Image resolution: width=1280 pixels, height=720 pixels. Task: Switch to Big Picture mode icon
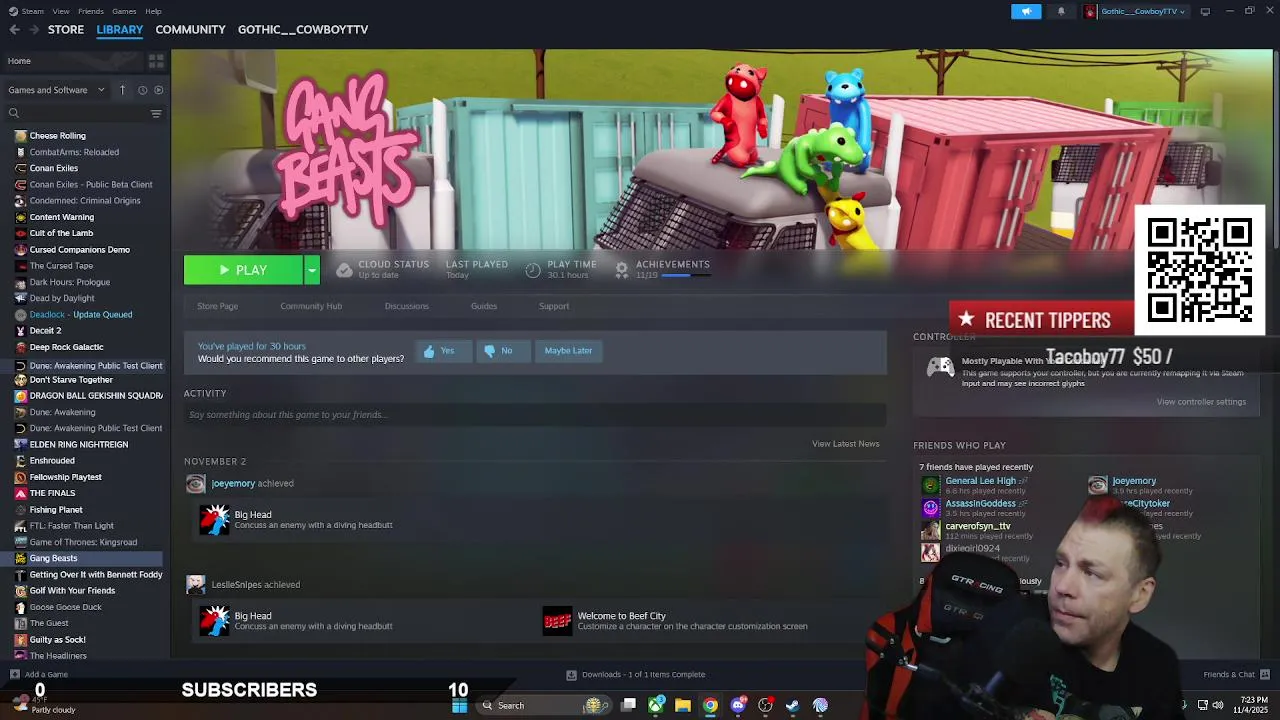tap(1205, 11)
